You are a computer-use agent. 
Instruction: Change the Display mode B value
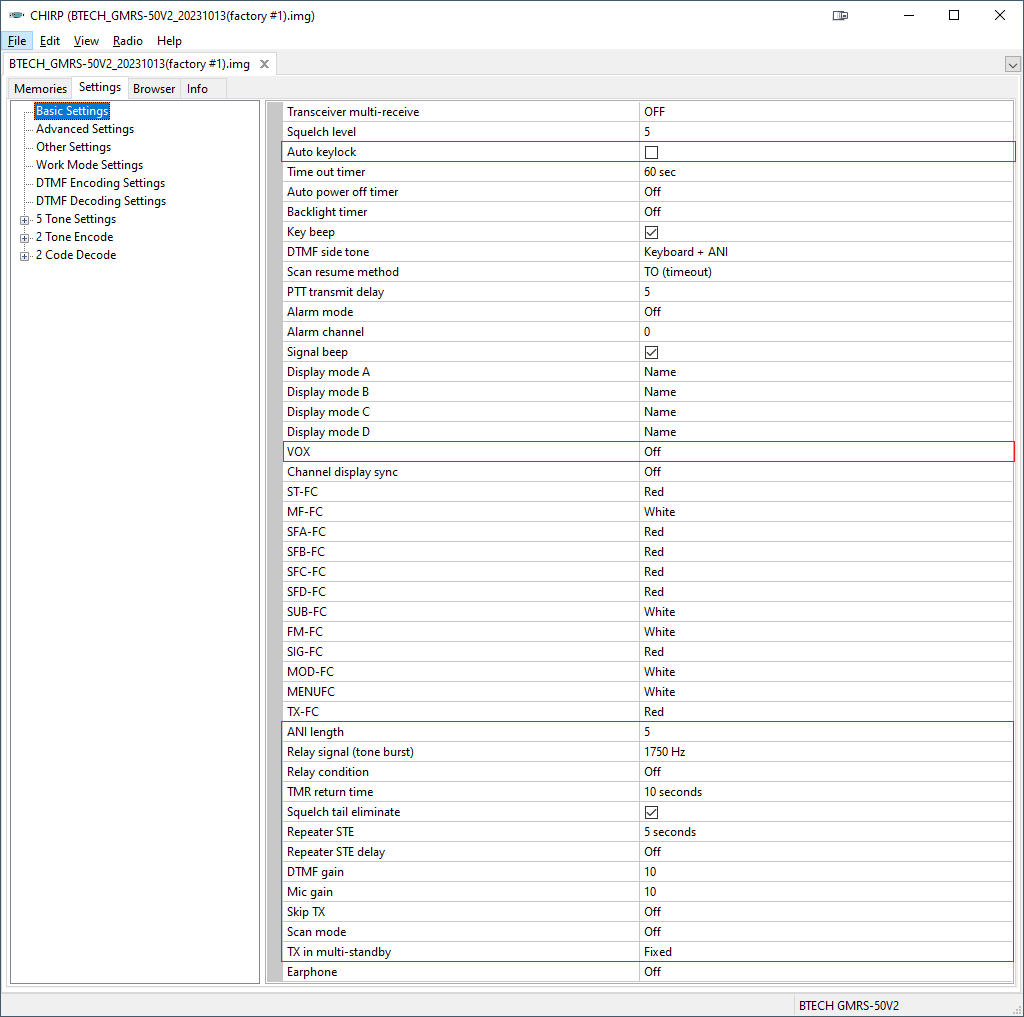[825, 392]
